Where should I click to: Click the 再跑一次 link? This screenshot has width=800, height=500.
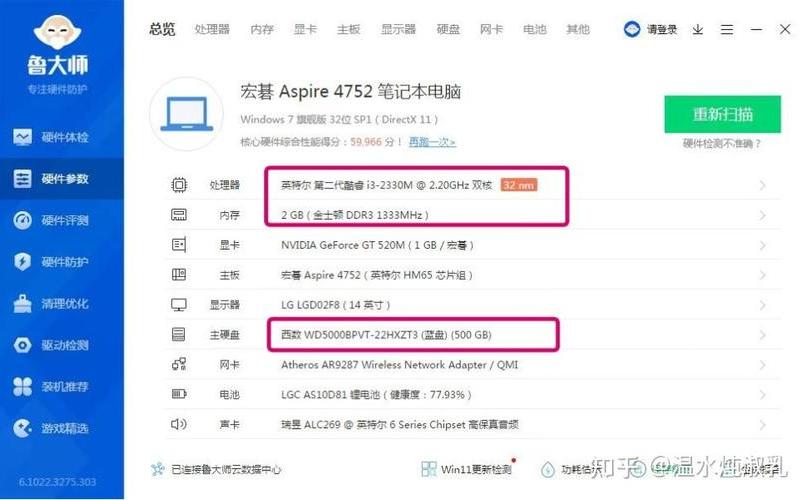point(432,142)
